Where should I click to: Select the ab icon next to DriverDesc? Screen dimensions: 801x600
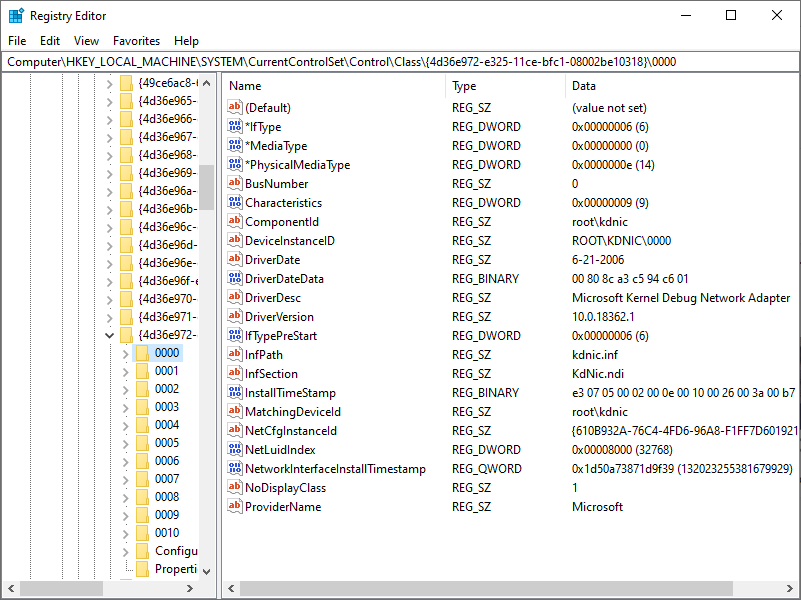234,297
